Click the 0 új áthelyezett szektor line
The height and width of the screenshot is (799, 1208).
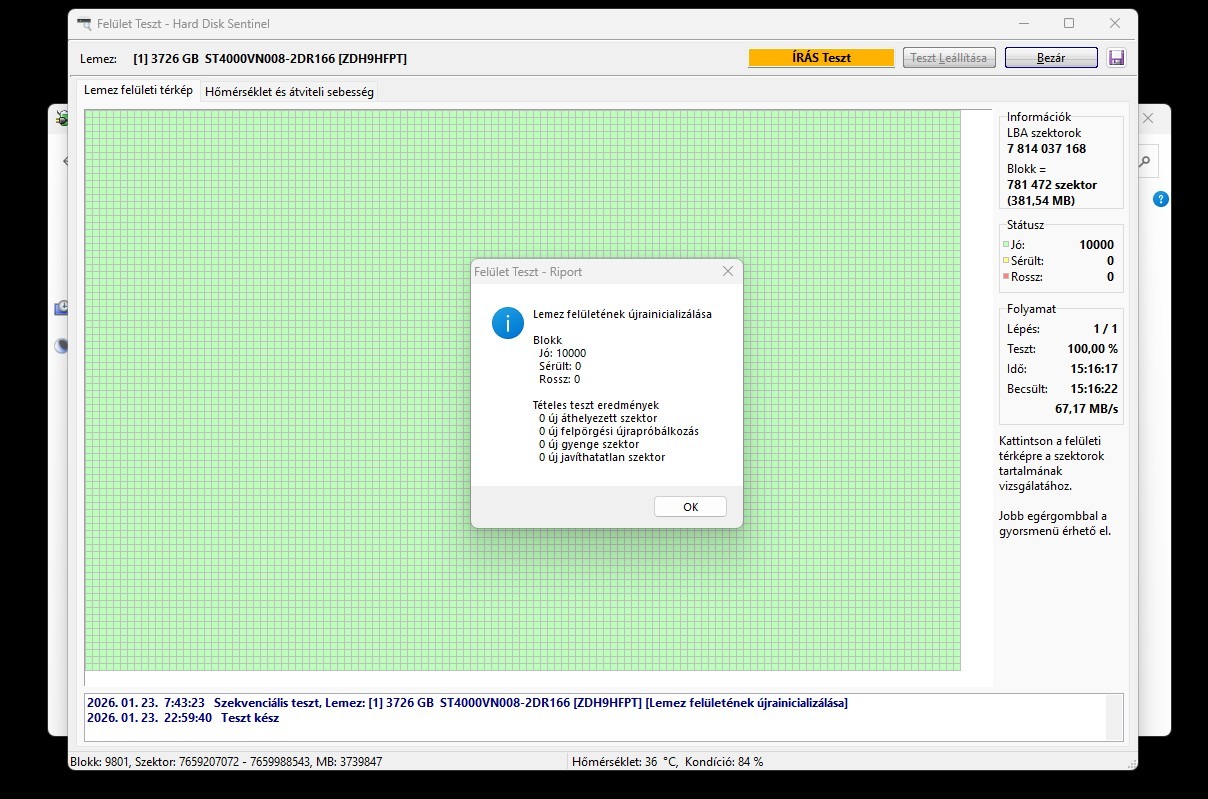tap(598, 418)
